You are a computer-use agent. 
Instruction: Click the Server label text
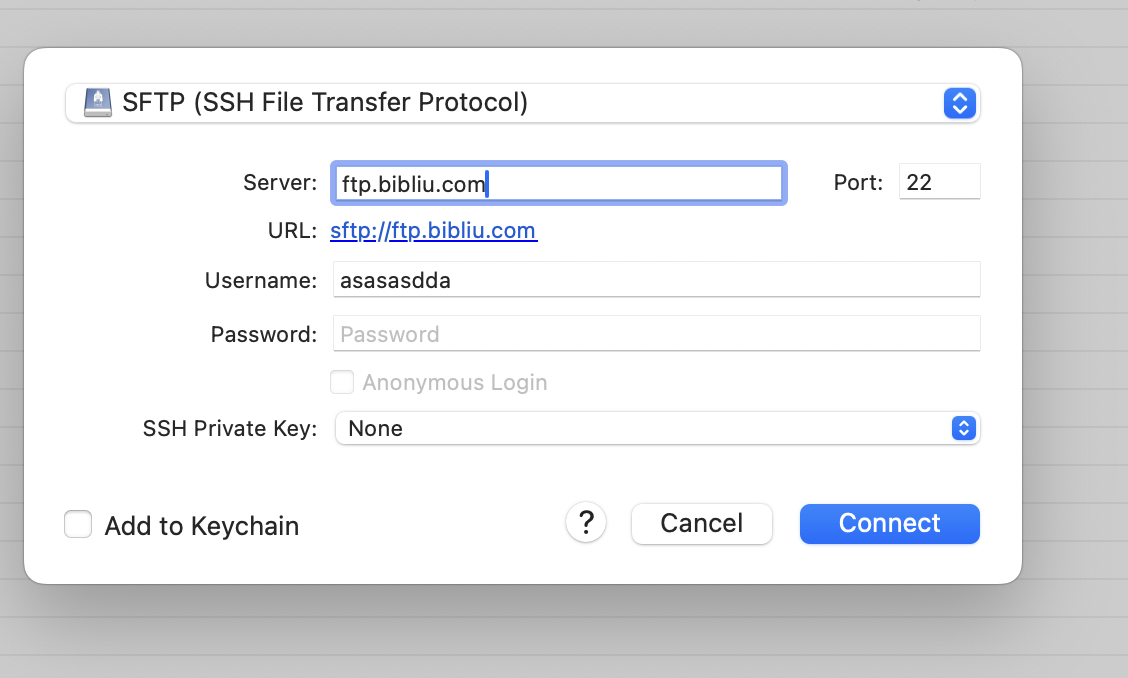[280, 182]
